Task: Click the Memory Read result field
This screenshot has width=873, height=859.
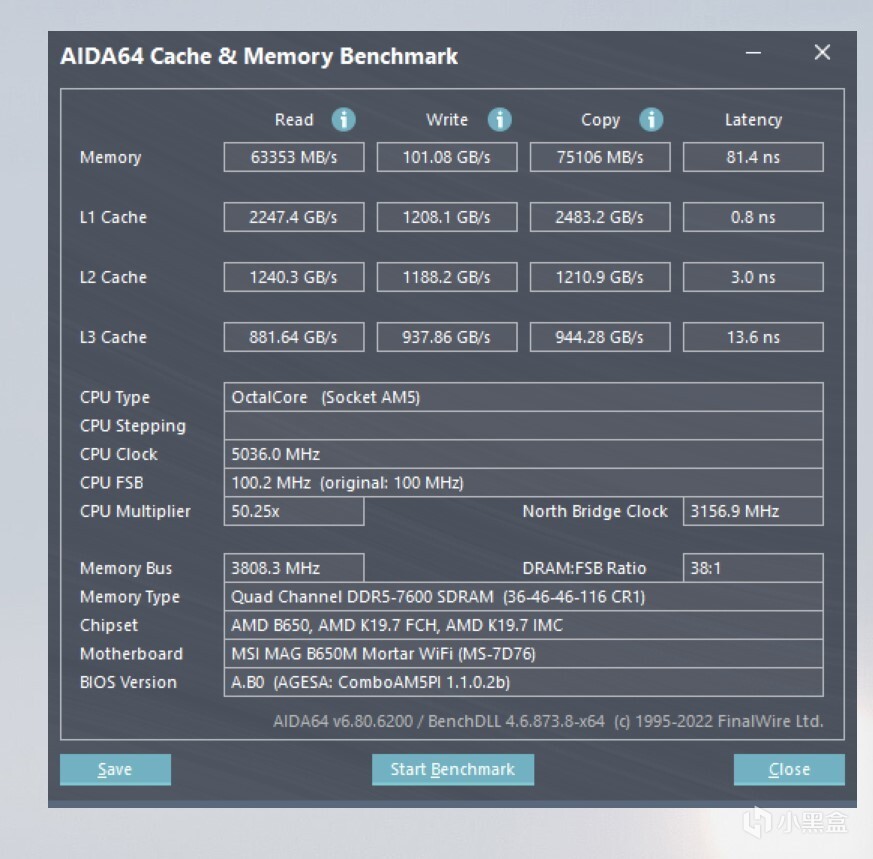Action: [293, 157]
